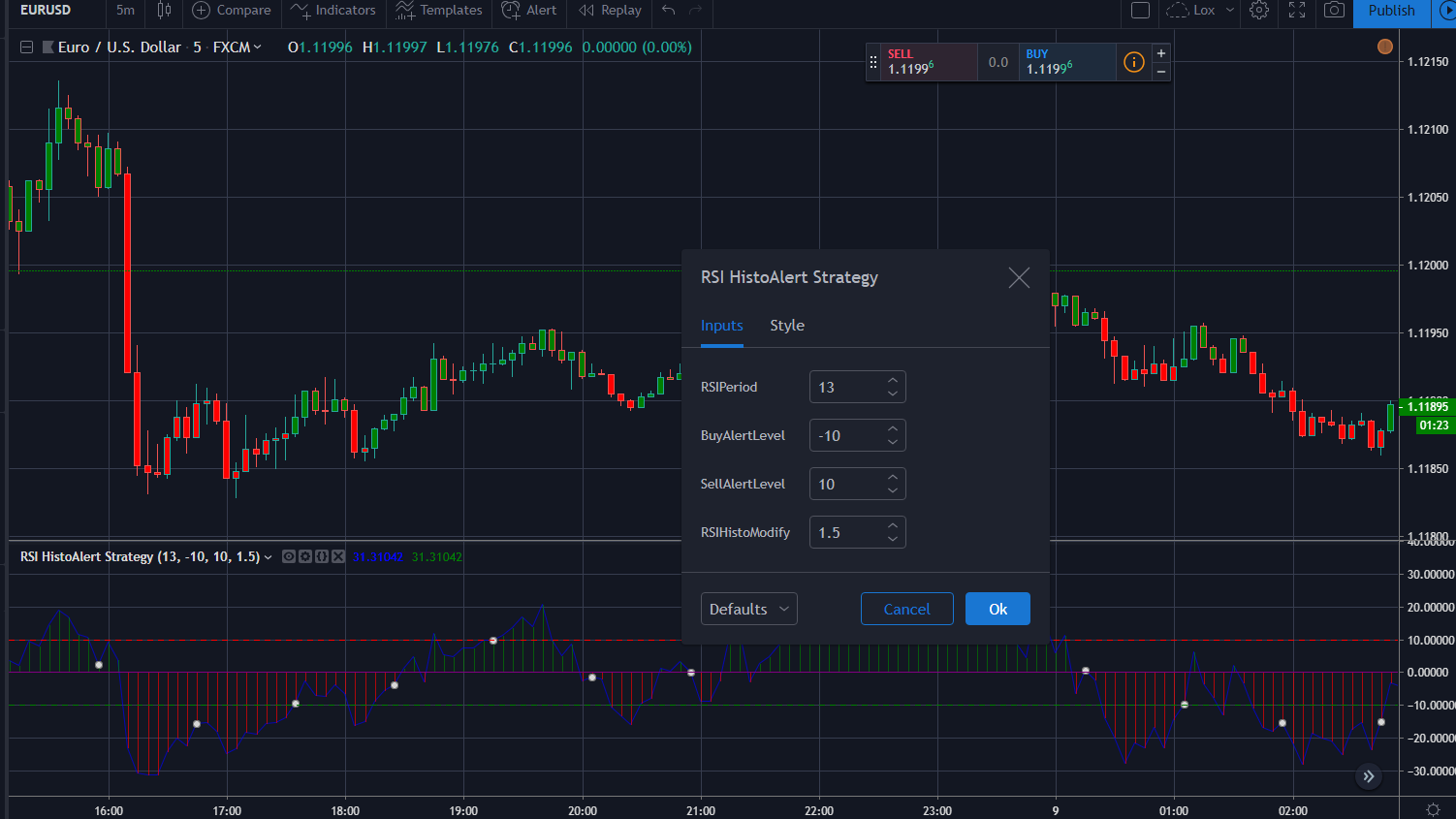Open time axis settings gear at bottom-right
Viewport: 1456px width, 819px height.
(x=1434, y=810)
